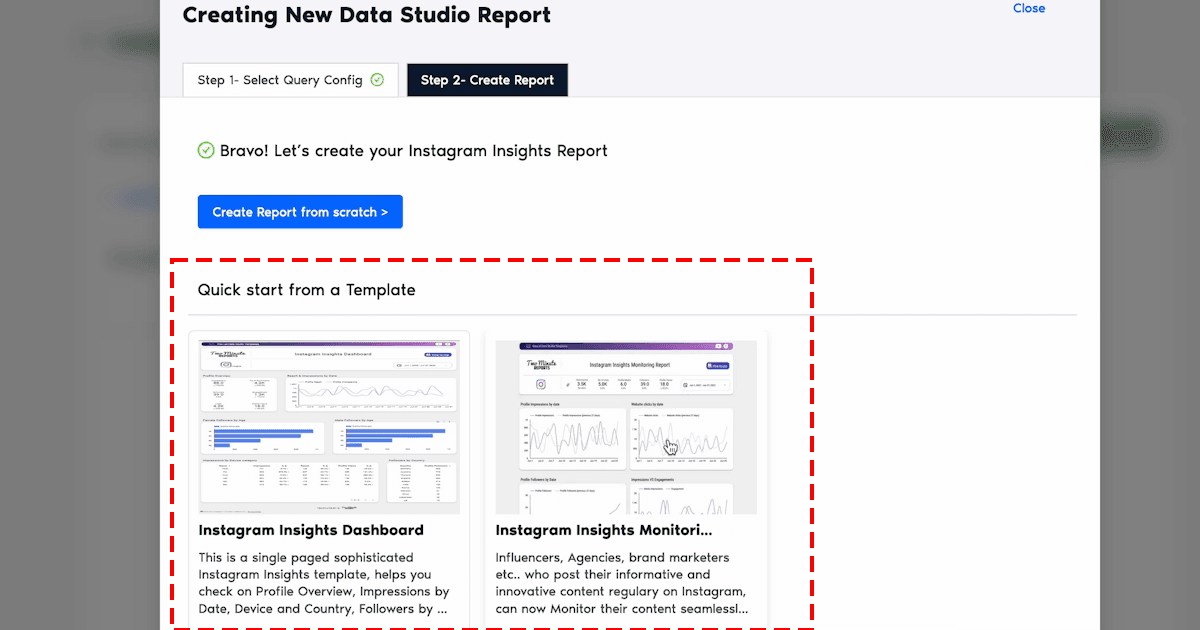The width and height of the screenshot is (1200, 630).
Task: Click the Close link in the dialog header
Action: point(1028,8)
